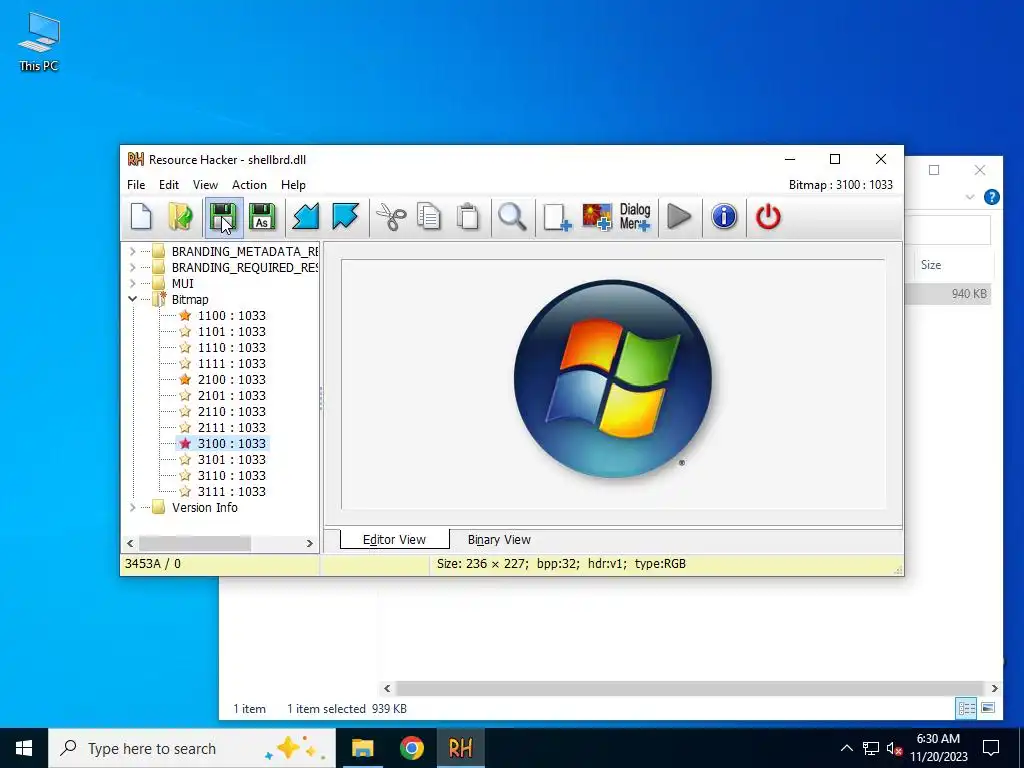Open the Help menu

pyautogui.click(x=293, y=185)
